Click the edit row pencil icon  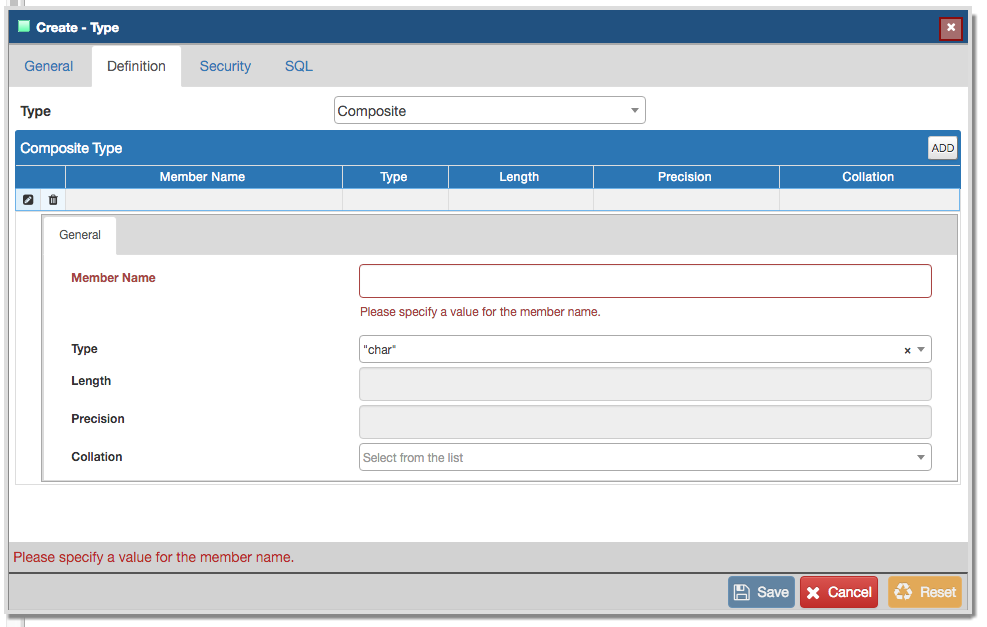point(28,200)
